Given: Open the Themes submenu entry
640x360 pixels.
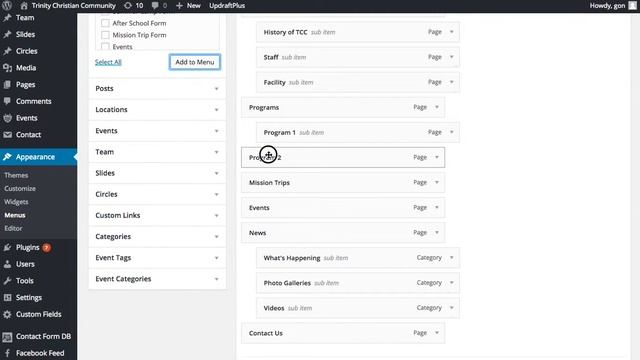Looking at the screenshot, I should click(16, 175).
